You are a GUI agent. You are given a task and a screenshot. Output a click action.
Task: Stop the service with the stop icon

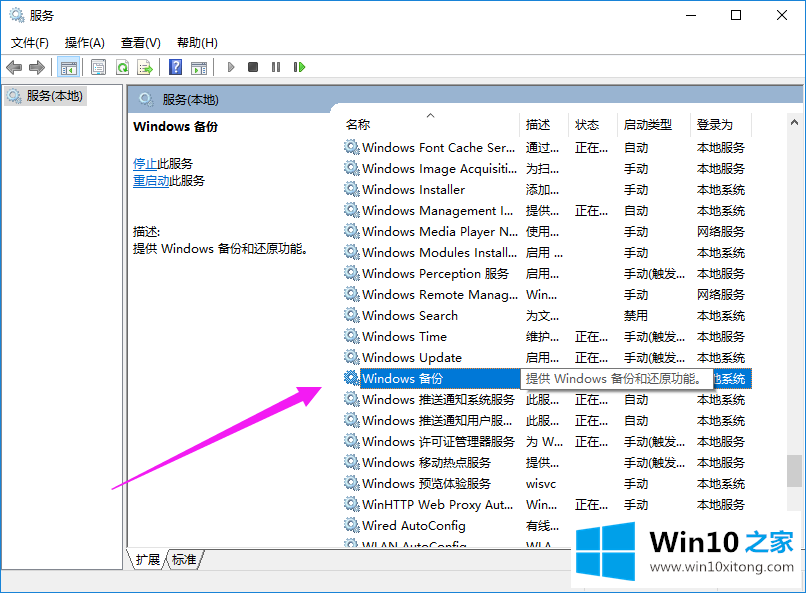coord(253,67)
